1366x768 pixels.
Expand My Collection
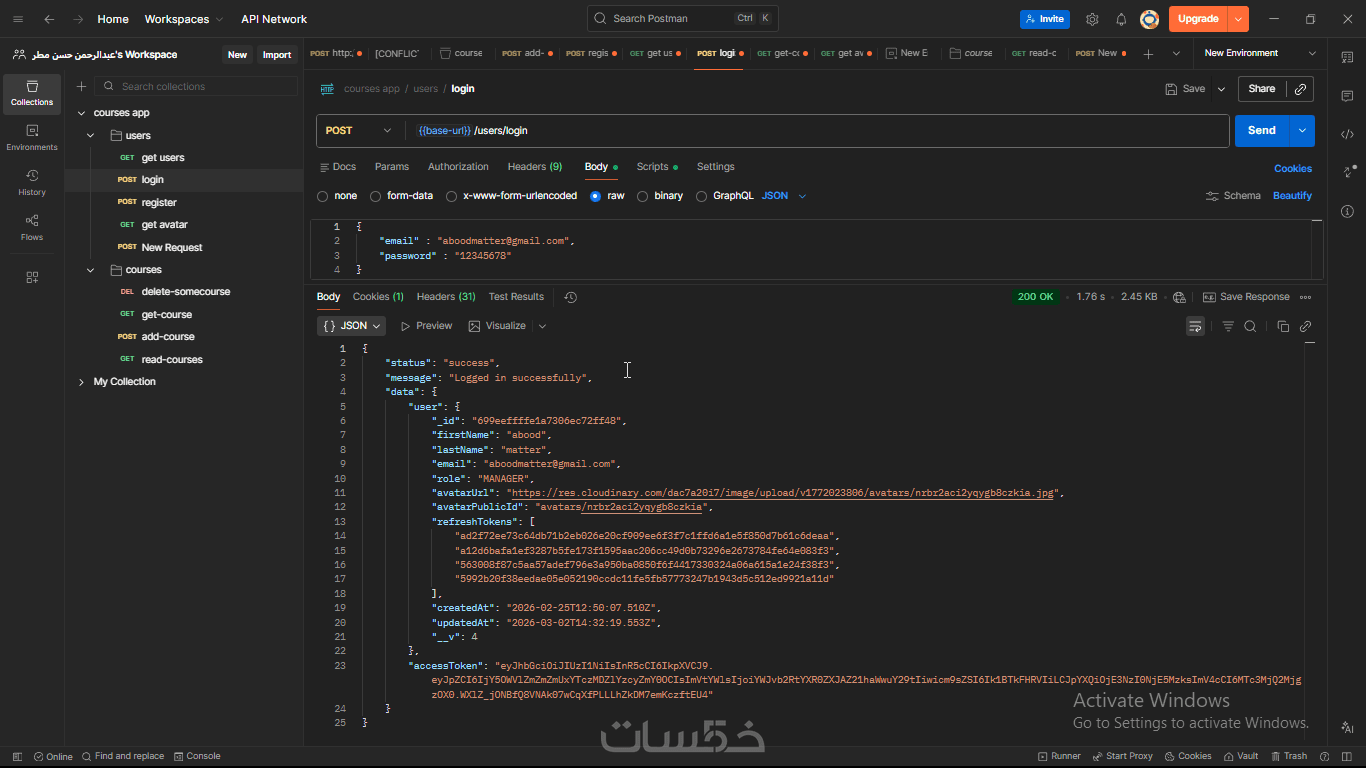pyautogui.click(x=81, y=382)
